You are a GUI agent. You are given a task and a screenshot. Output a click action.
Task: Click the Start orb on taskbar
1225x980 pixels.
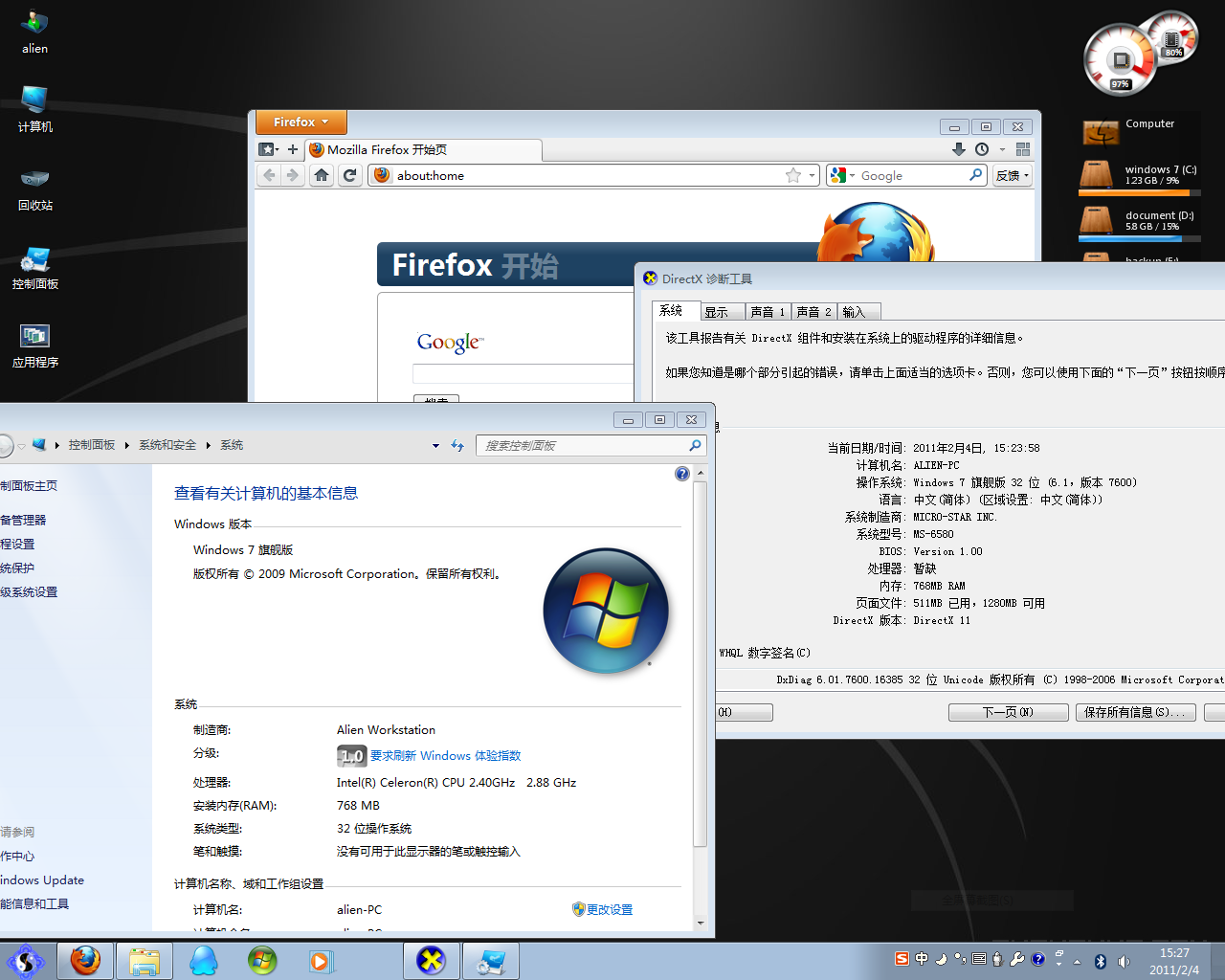(26, 961)
